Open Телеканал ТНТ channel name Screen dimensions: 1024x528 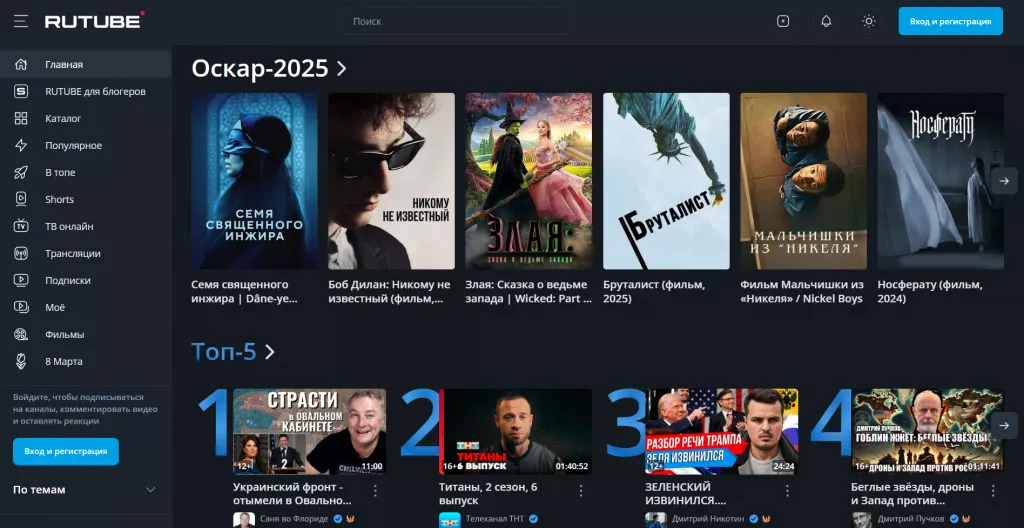pyautogui.click(x=495, y=519)
